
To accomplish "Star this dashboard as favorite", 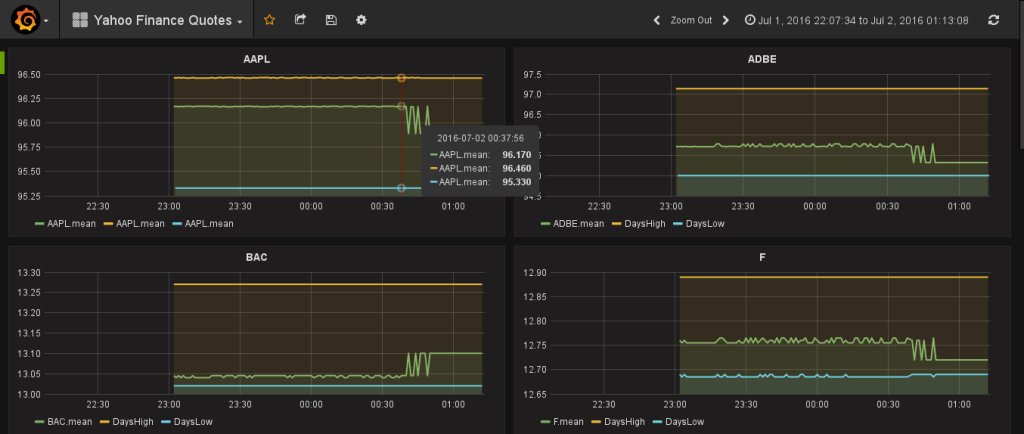I will (x=269, y=20).
